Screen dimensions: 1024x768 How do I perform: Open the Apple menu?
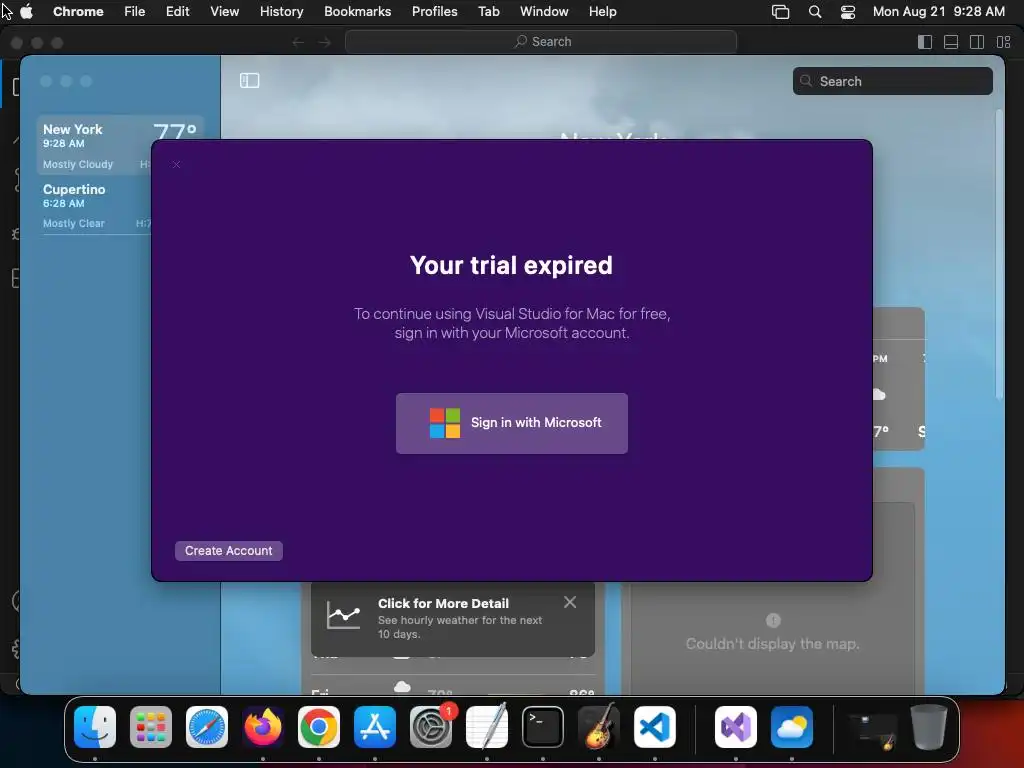click(x=26, y=11)
